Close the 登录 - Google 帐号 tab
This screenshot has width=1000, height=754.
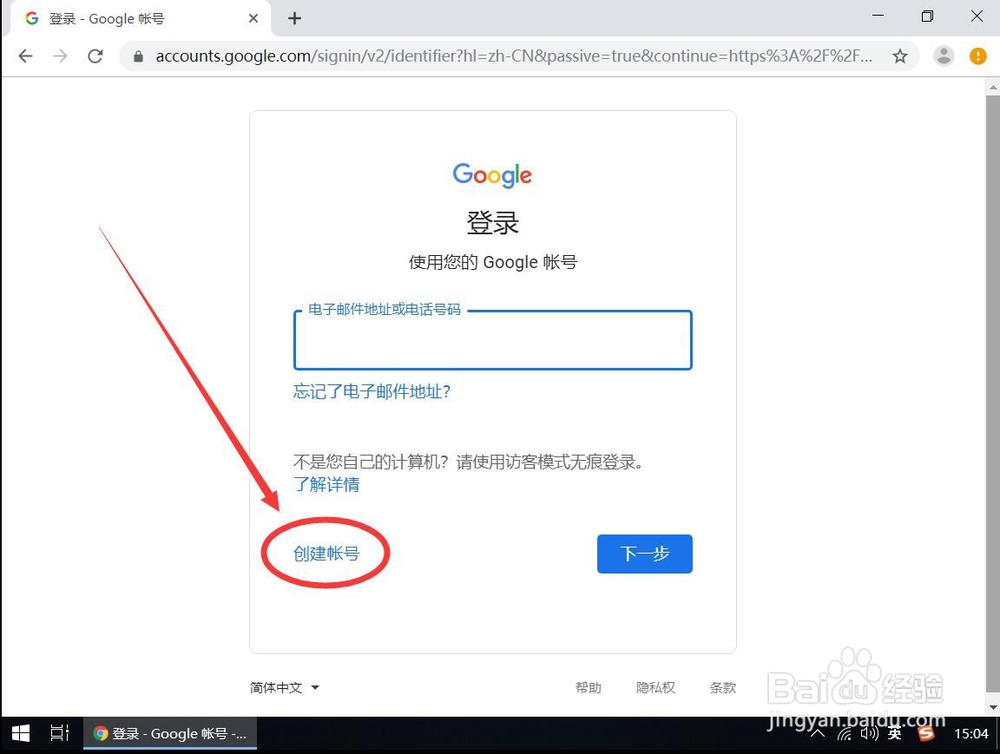click(x=253, y=18)
